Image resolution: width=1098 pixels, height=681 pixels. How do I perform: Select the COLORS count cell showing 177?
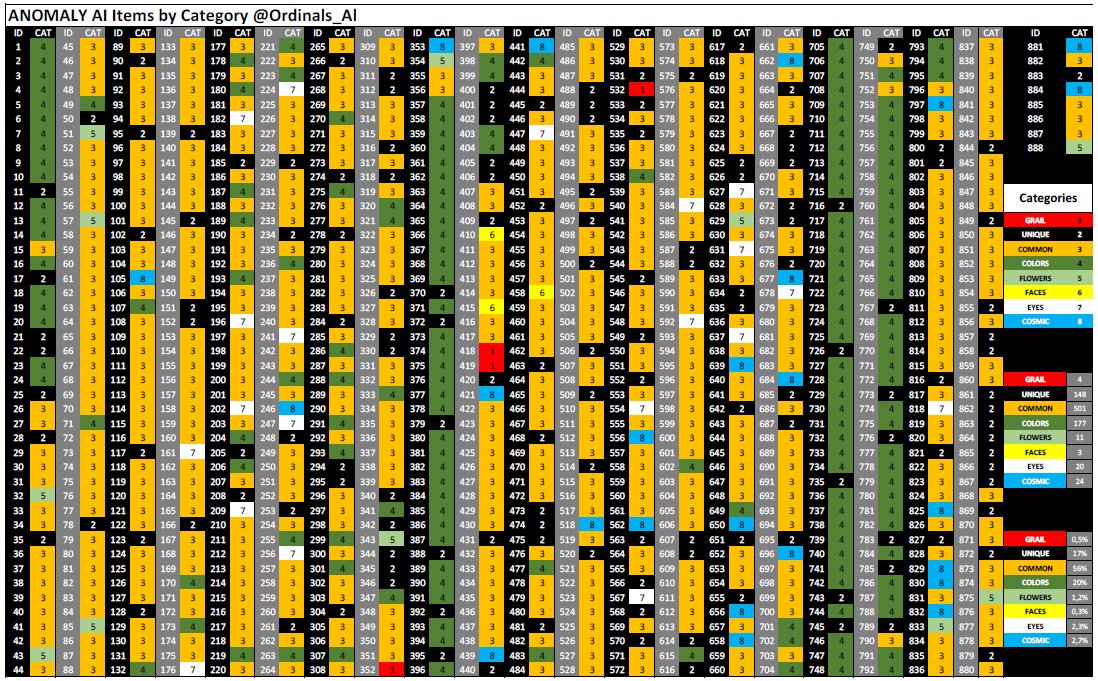[x=1079, y=423]
